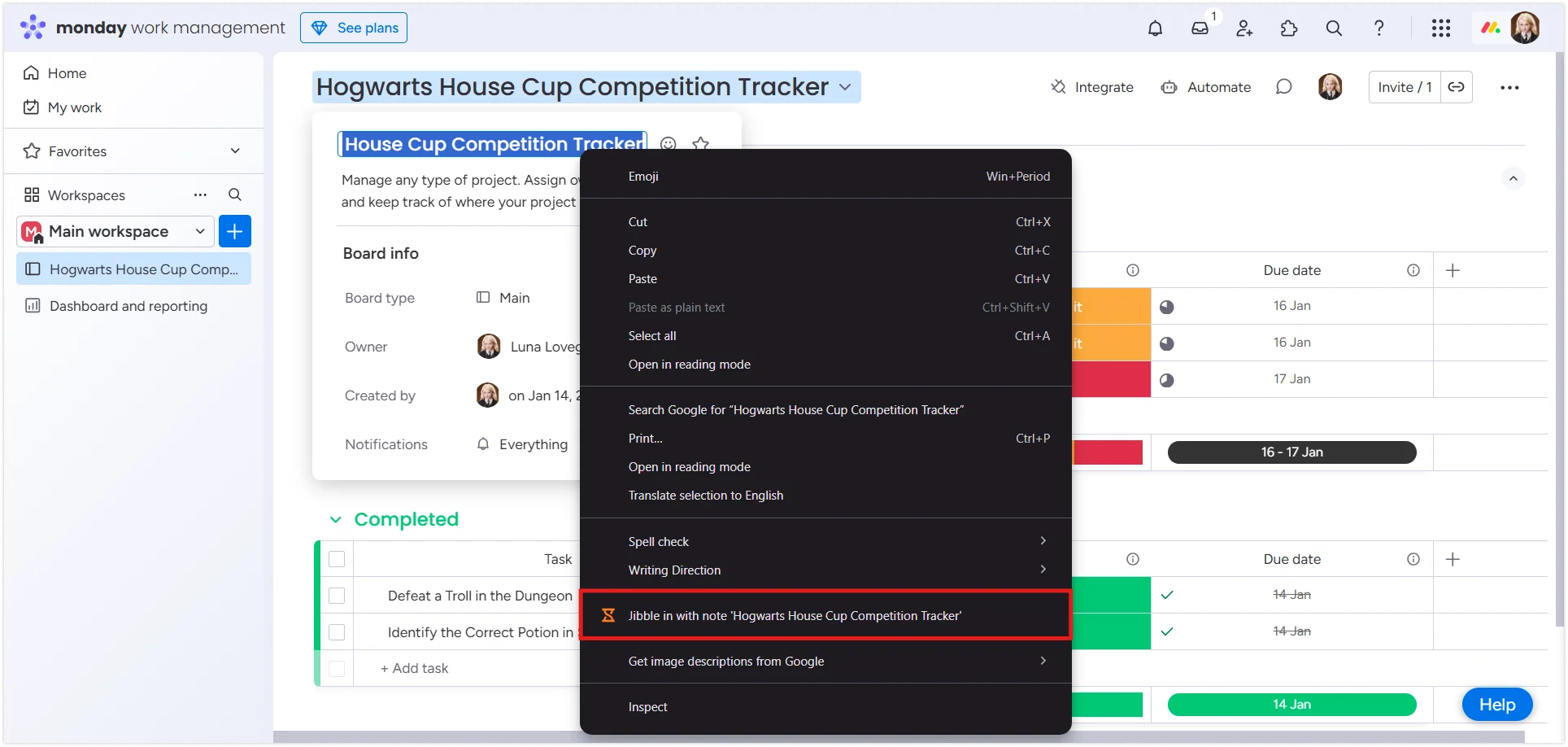The height and width of the screenshot is (747, 1568).
Task: Click the board owner avatar in header
Action: tap(1330, 87)
